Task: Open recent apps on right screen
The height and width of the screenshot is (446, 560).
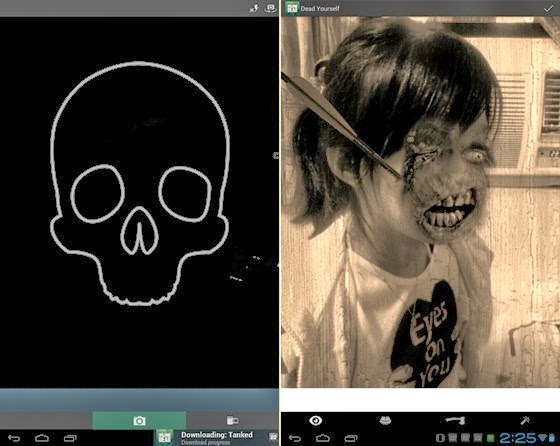Action: coord(351,438)
